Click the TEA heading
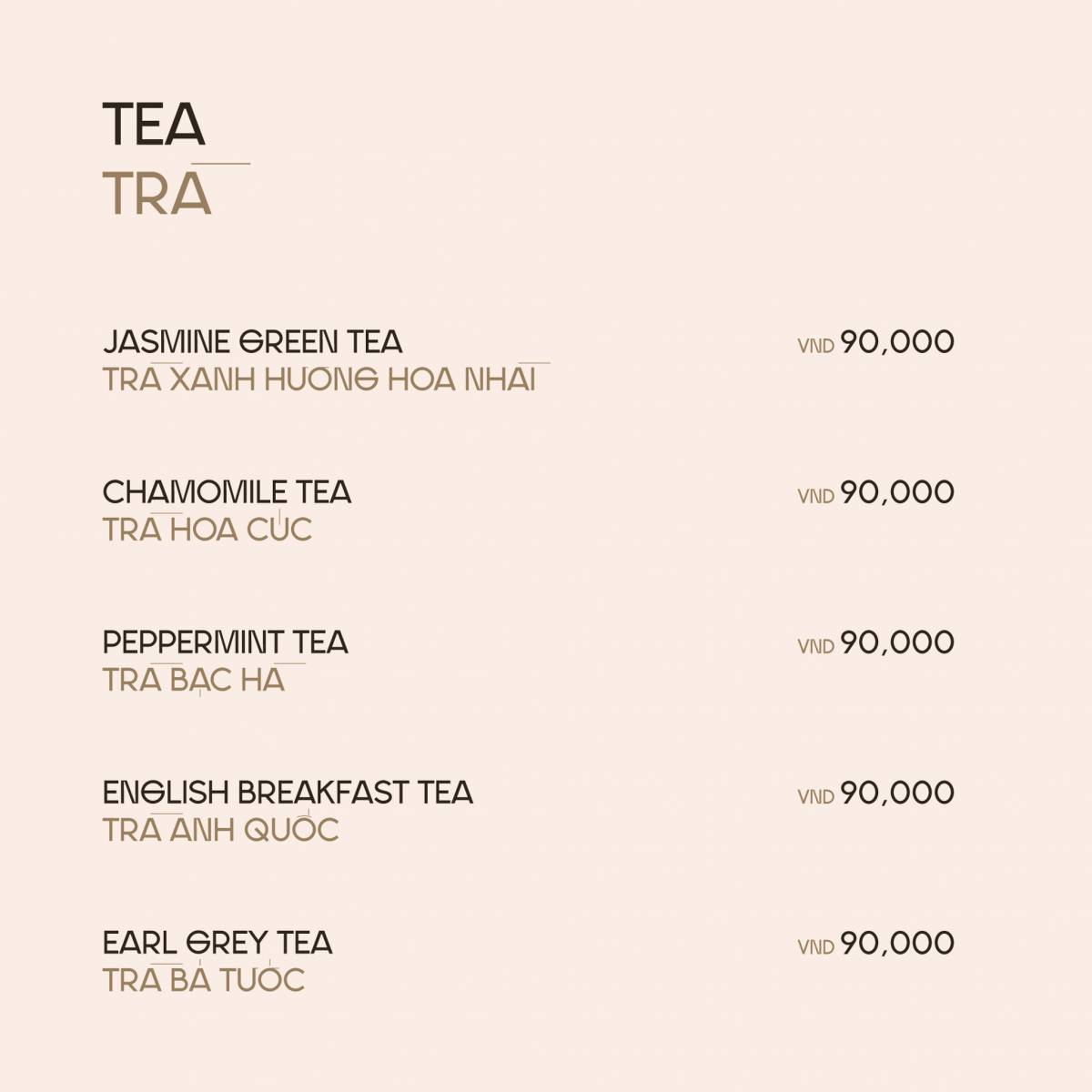1092x1092 pixels. pos(154,124)
